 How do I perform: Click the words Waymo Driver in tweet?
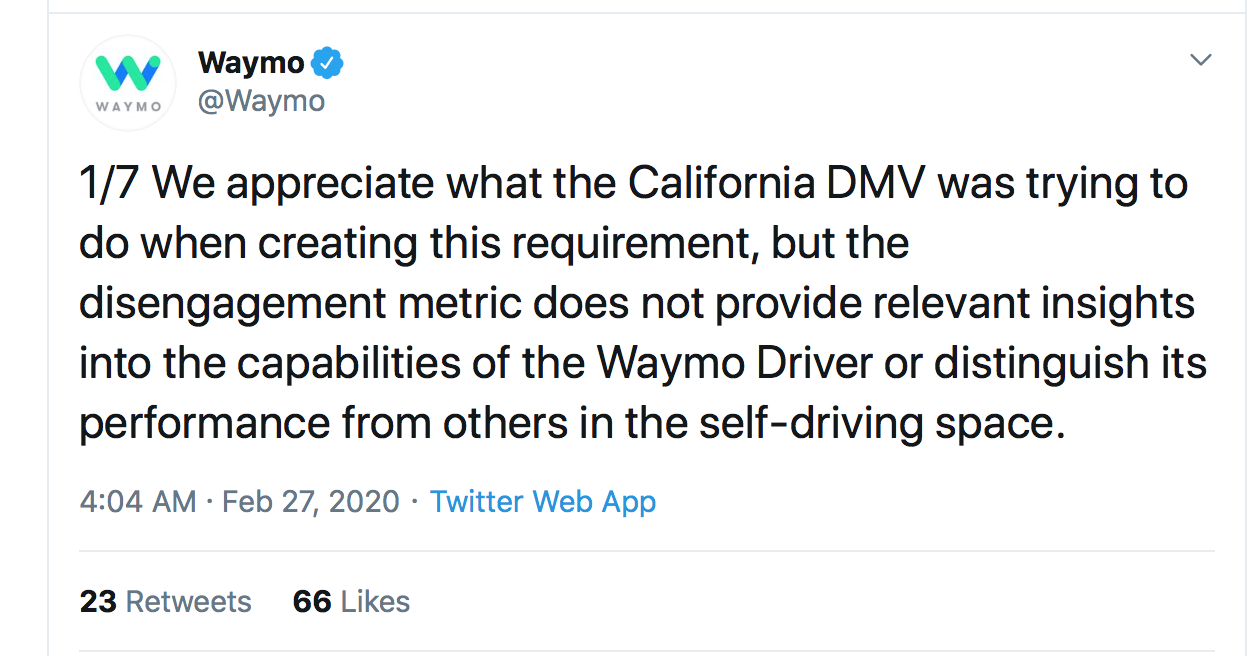point(736,363)
